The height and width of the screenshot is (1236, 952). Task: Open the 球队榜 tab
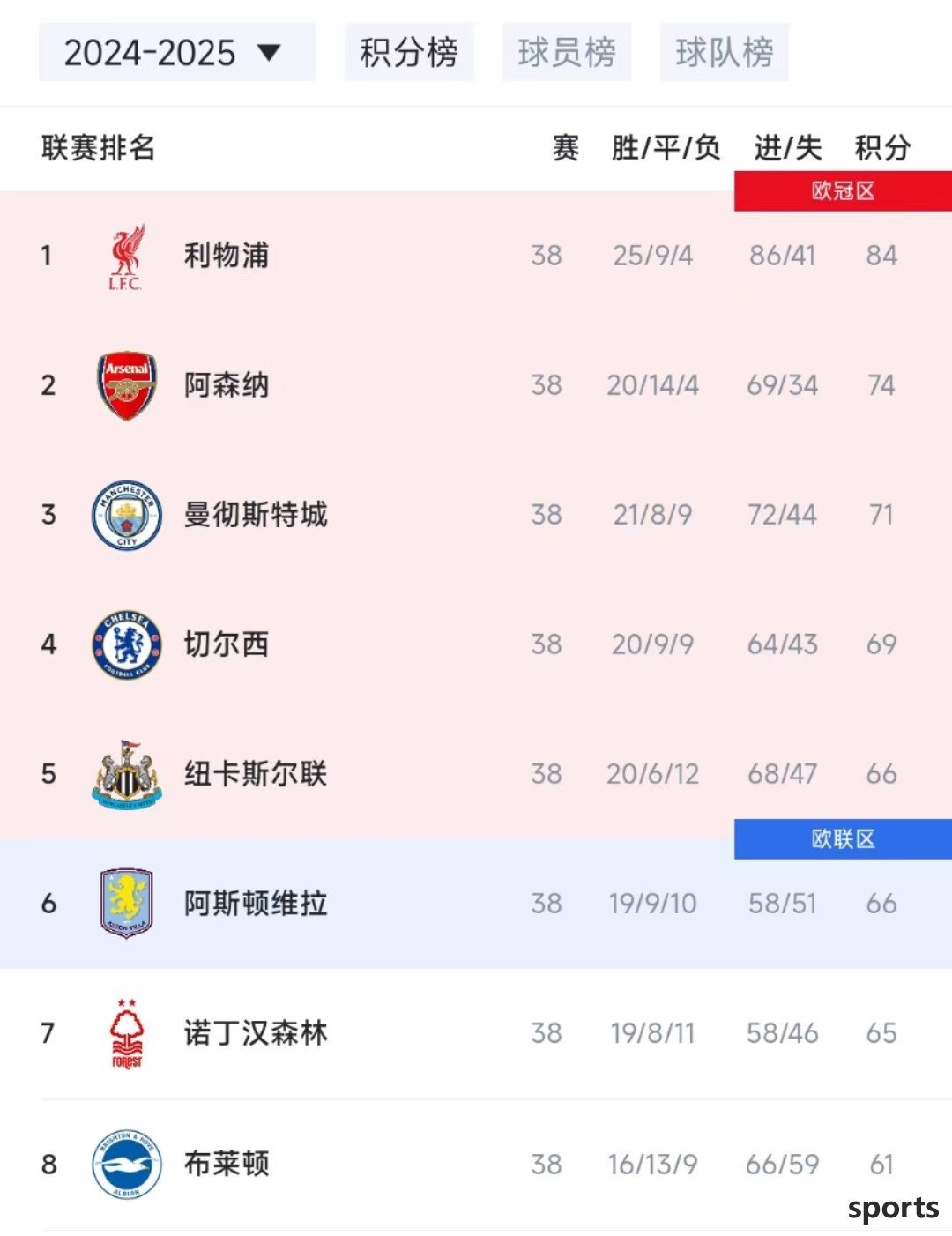725,53
